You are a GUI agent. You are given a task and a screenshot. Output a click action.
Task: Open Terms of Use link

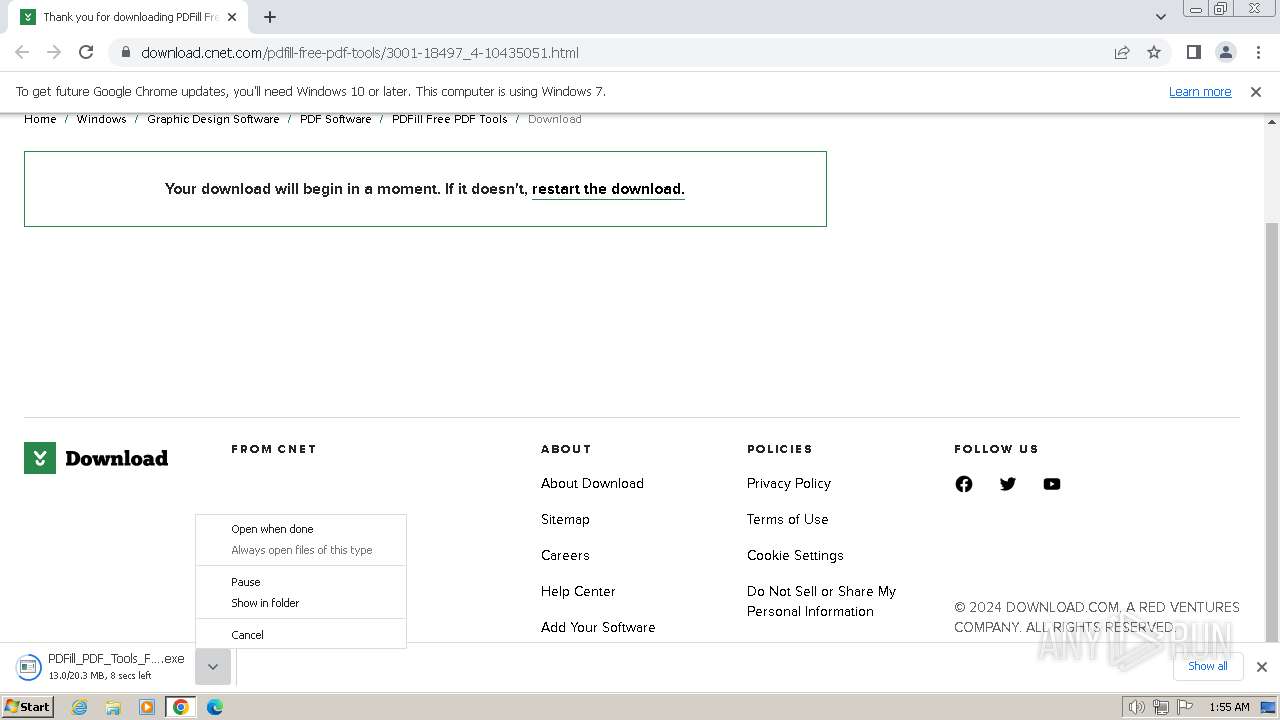tap(788, 519)
